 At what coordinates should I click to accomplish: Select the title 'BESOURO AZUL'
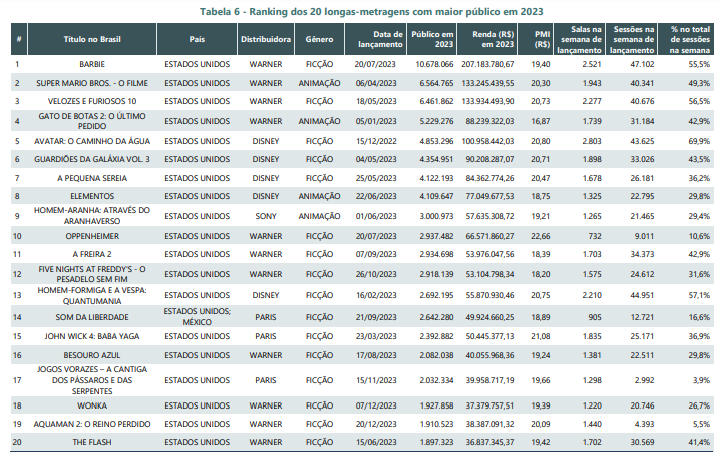[x=92, y=355]
